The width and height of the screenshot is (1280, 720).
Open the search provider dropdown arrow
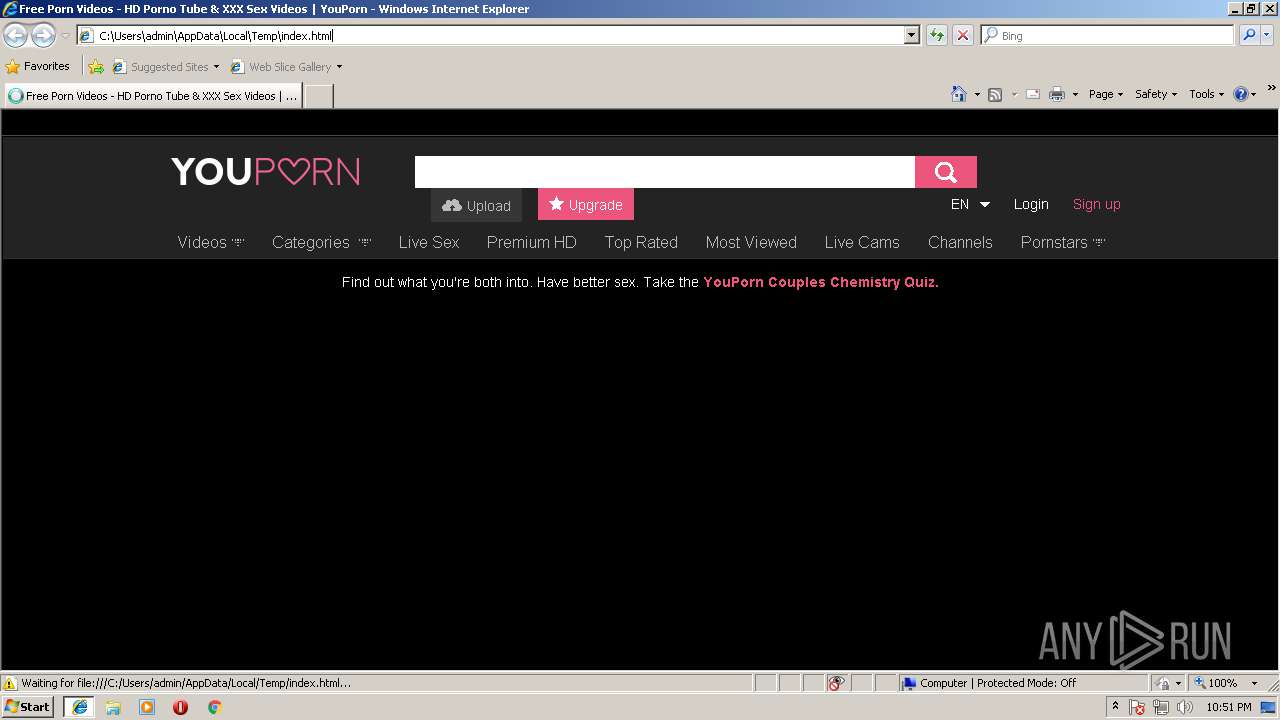(x=1268, y=35)
